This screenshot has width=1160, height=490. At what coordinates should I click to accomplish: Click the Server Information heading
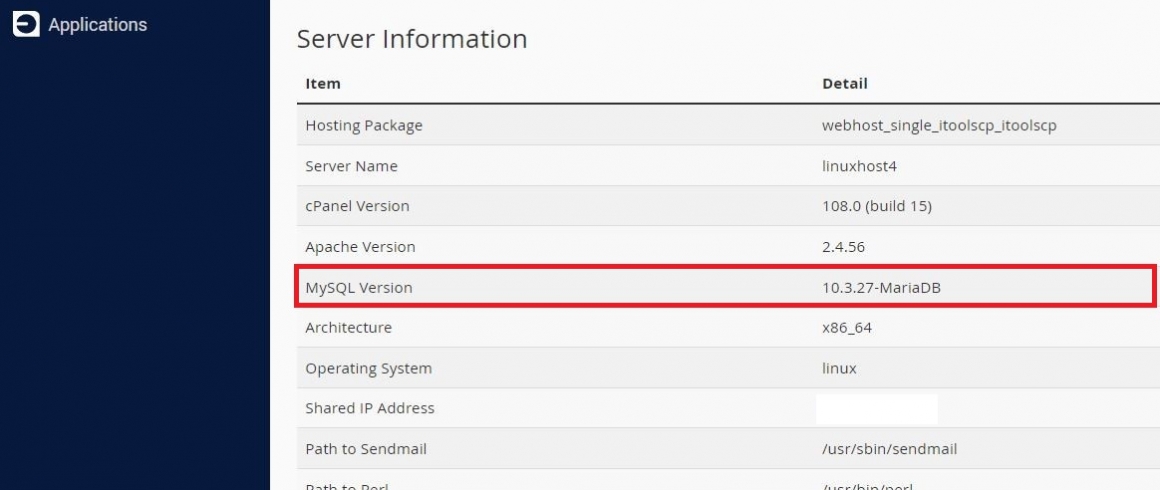click(412, 38)
